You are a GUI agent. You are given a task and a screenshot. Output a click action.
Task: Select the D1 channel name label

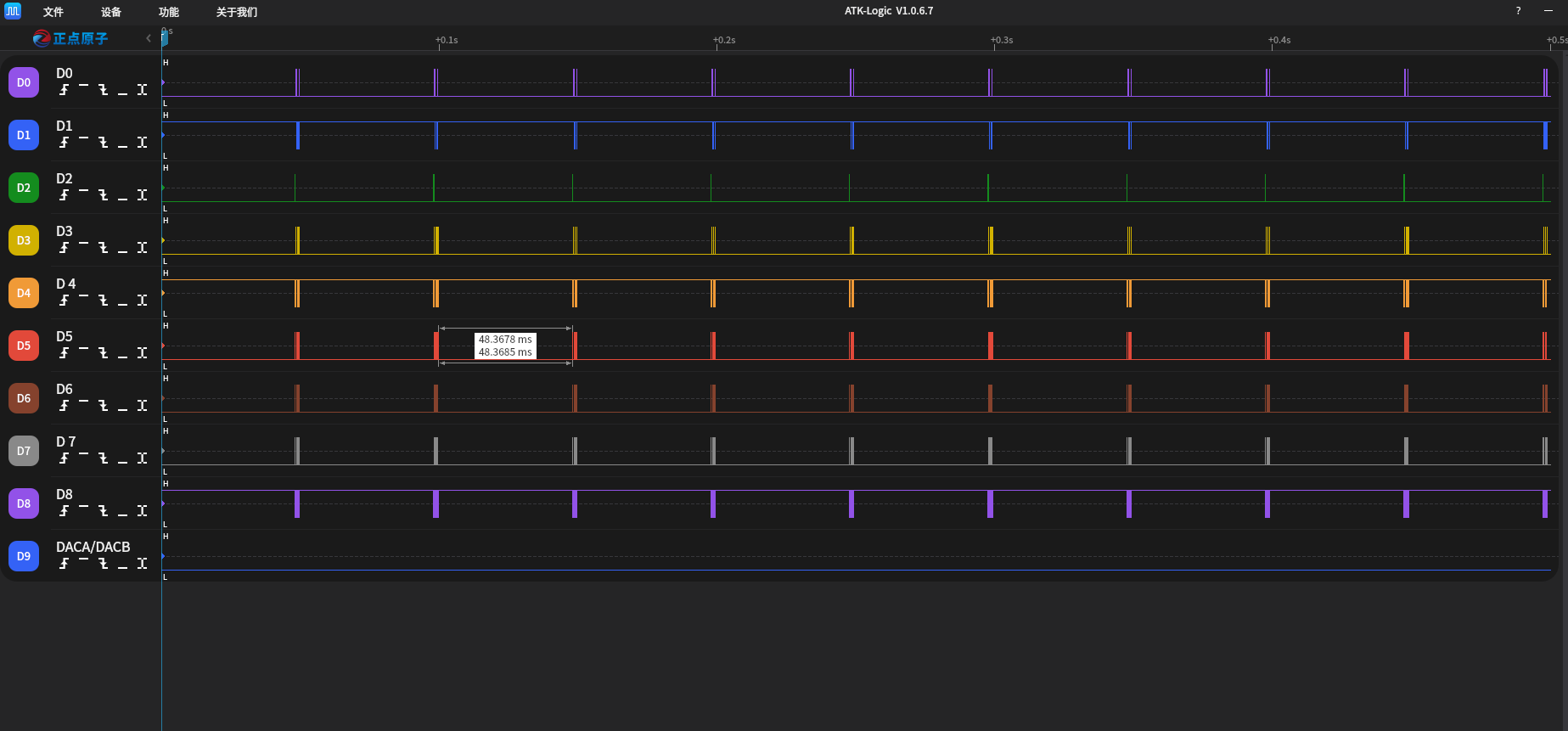(65, 127)
